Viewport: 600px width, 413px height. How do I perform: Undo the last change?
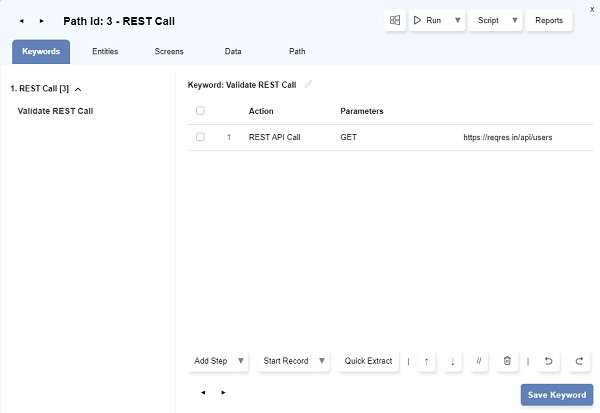tap(549, 361)
